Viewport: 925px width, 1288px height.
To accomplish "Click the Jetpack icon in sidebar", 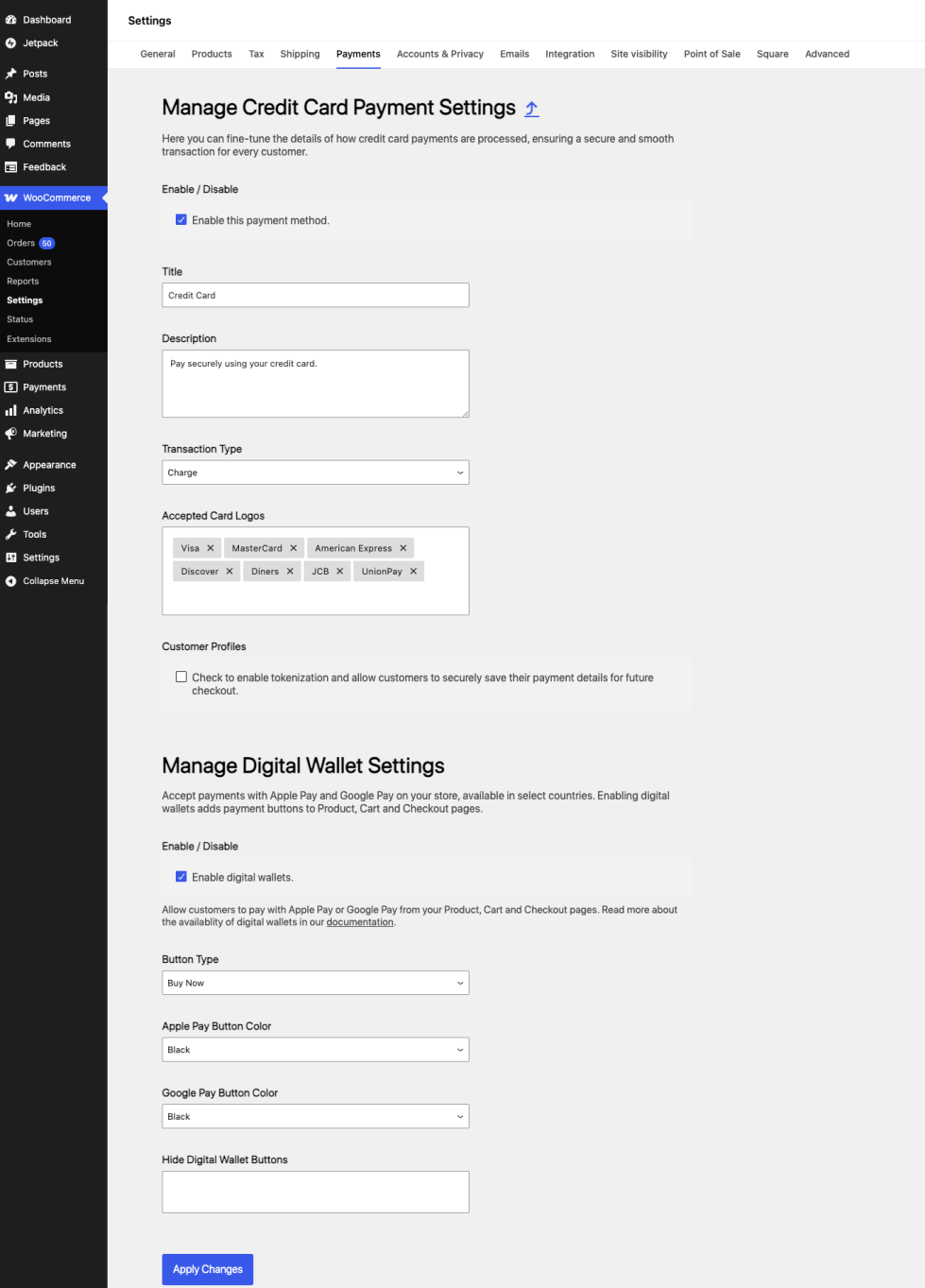I will click(11, 43).
